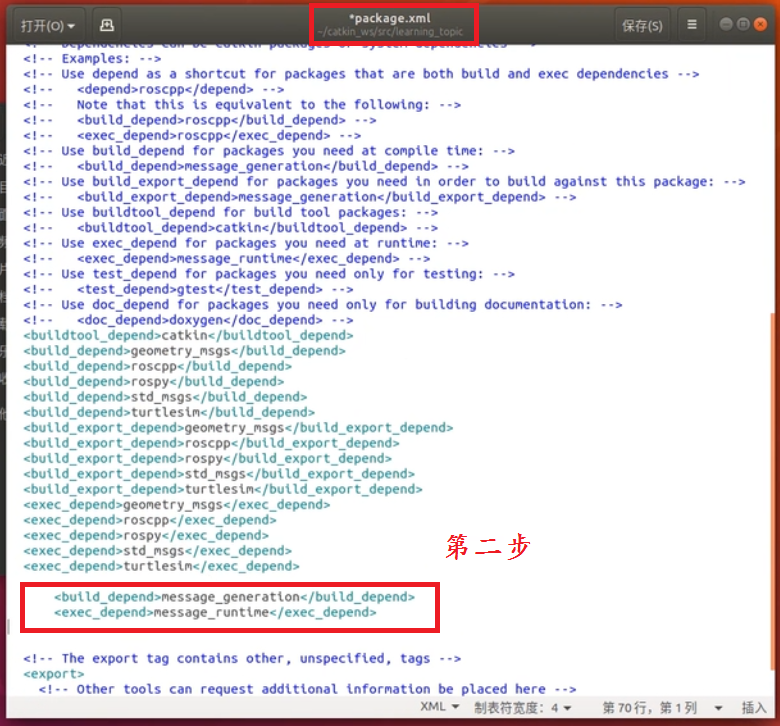Open line and column position dropdown
The height and width of the screenshot is (726, 780).
coord(662,707)
